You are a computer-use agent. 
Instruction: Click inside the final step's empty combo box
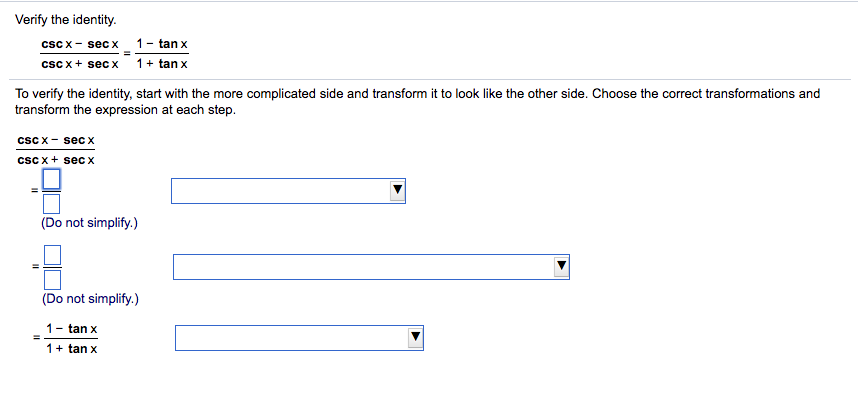pos(299,338)
